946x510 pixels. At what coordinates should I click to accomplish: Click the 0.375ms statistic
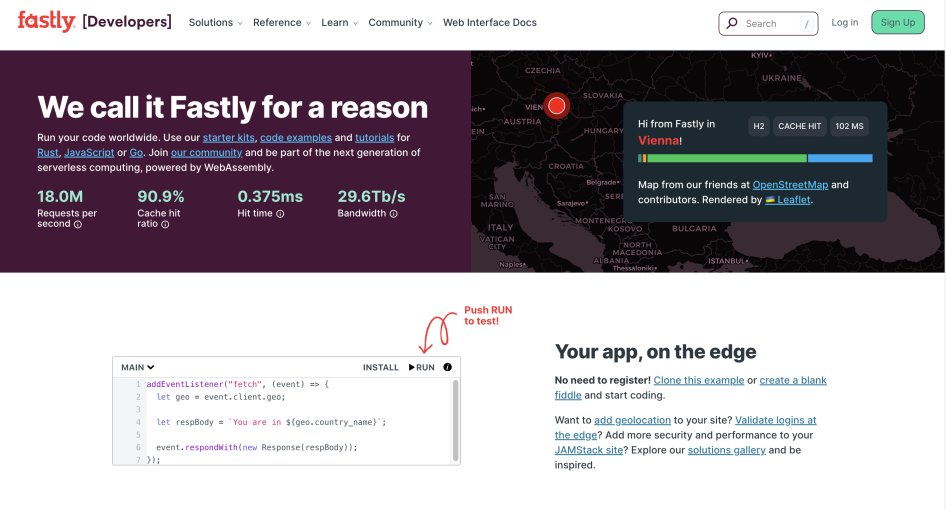[x=270, y=197]
